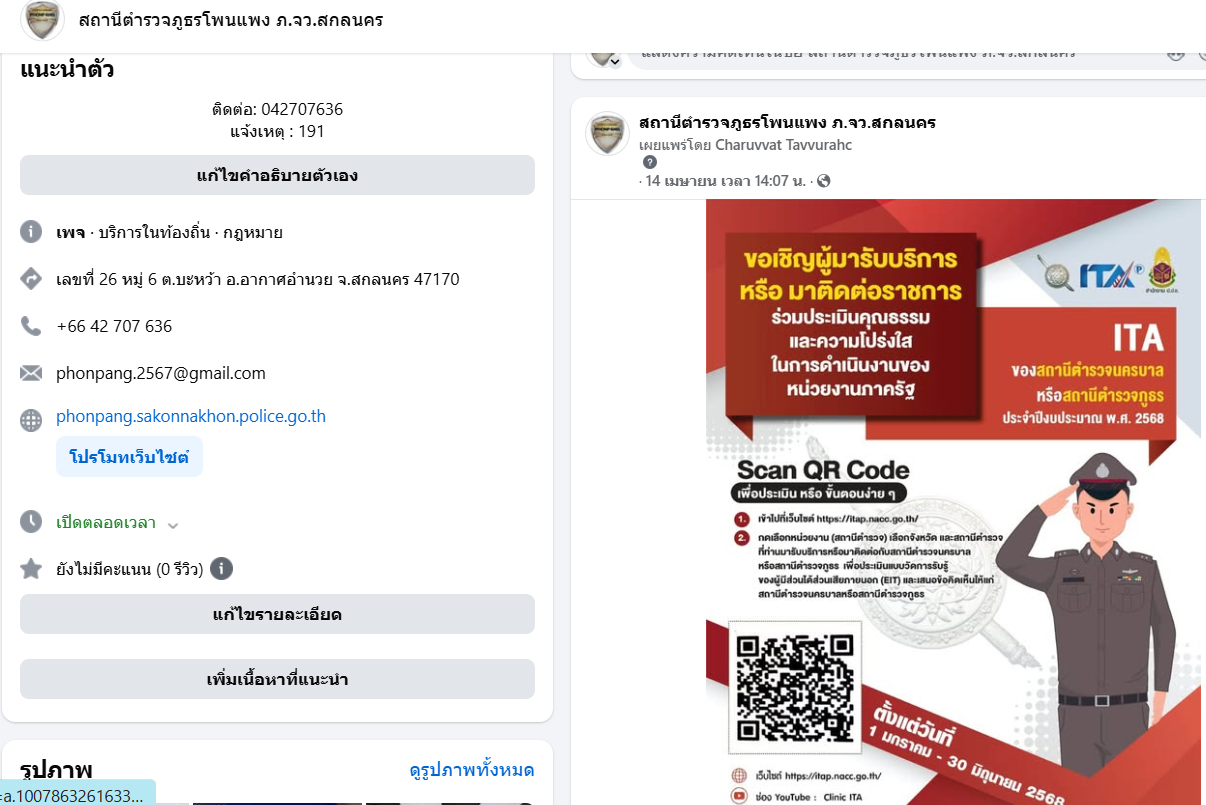Open the profile switcher arrow in comment box
1206x805 pixels.
(x=614, y=61)
